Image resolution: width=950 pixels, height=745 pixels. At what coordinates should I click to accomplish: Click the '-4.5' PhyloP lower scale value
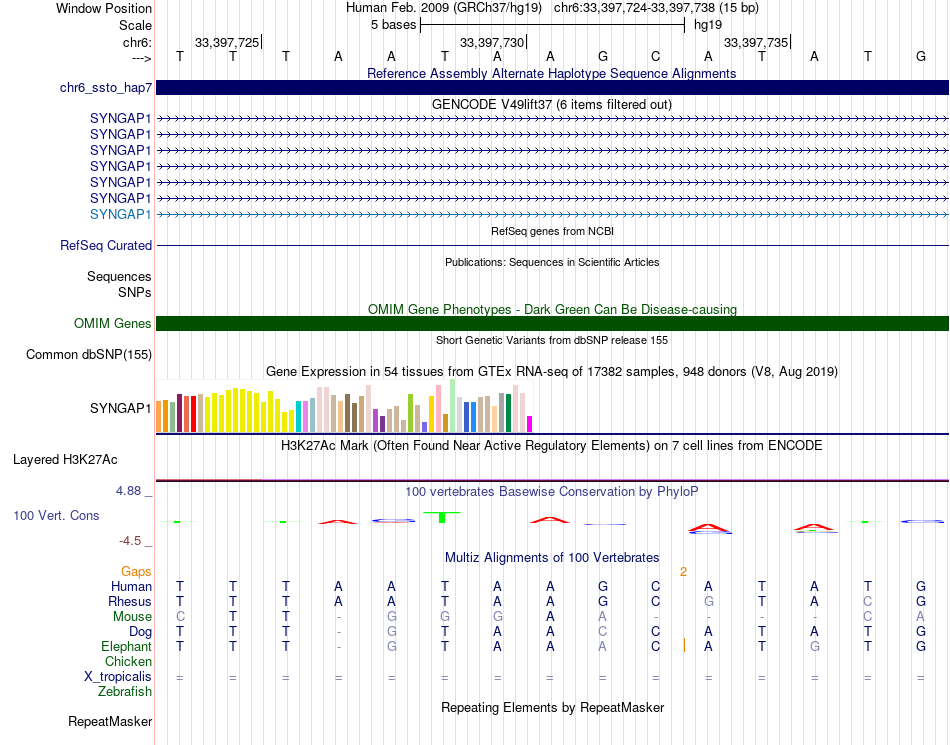pos(130,541)
